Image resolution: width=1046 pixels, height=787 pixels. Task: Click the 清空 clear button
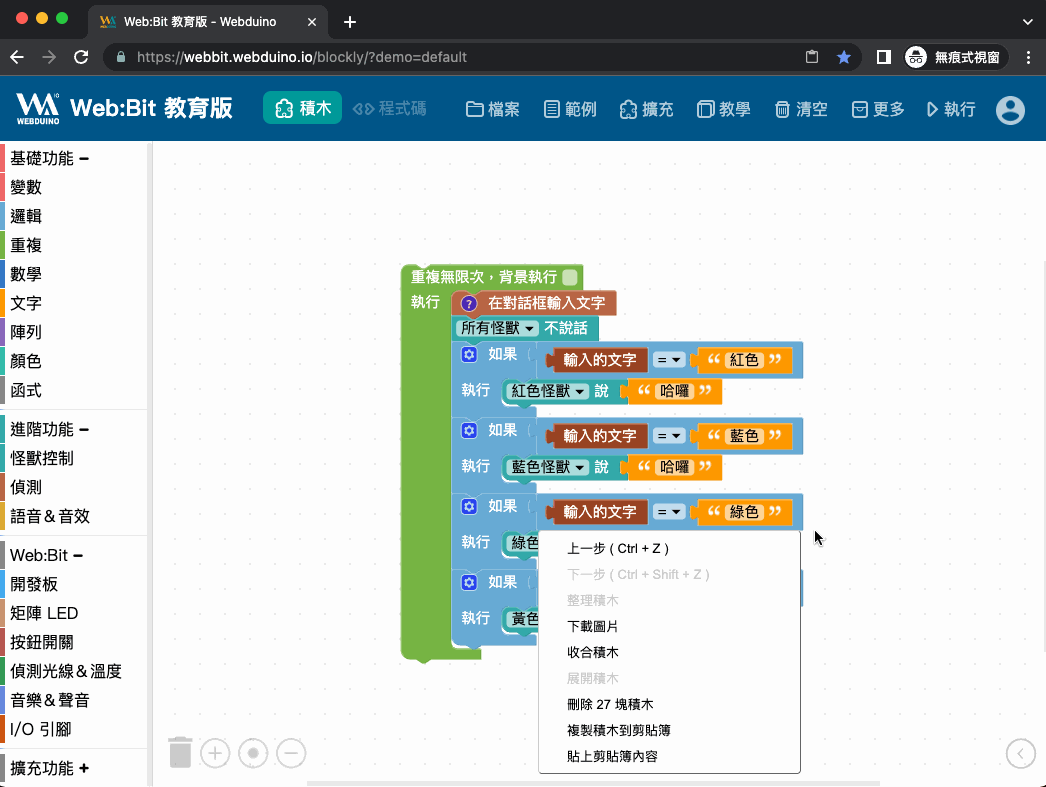[802, 110]
